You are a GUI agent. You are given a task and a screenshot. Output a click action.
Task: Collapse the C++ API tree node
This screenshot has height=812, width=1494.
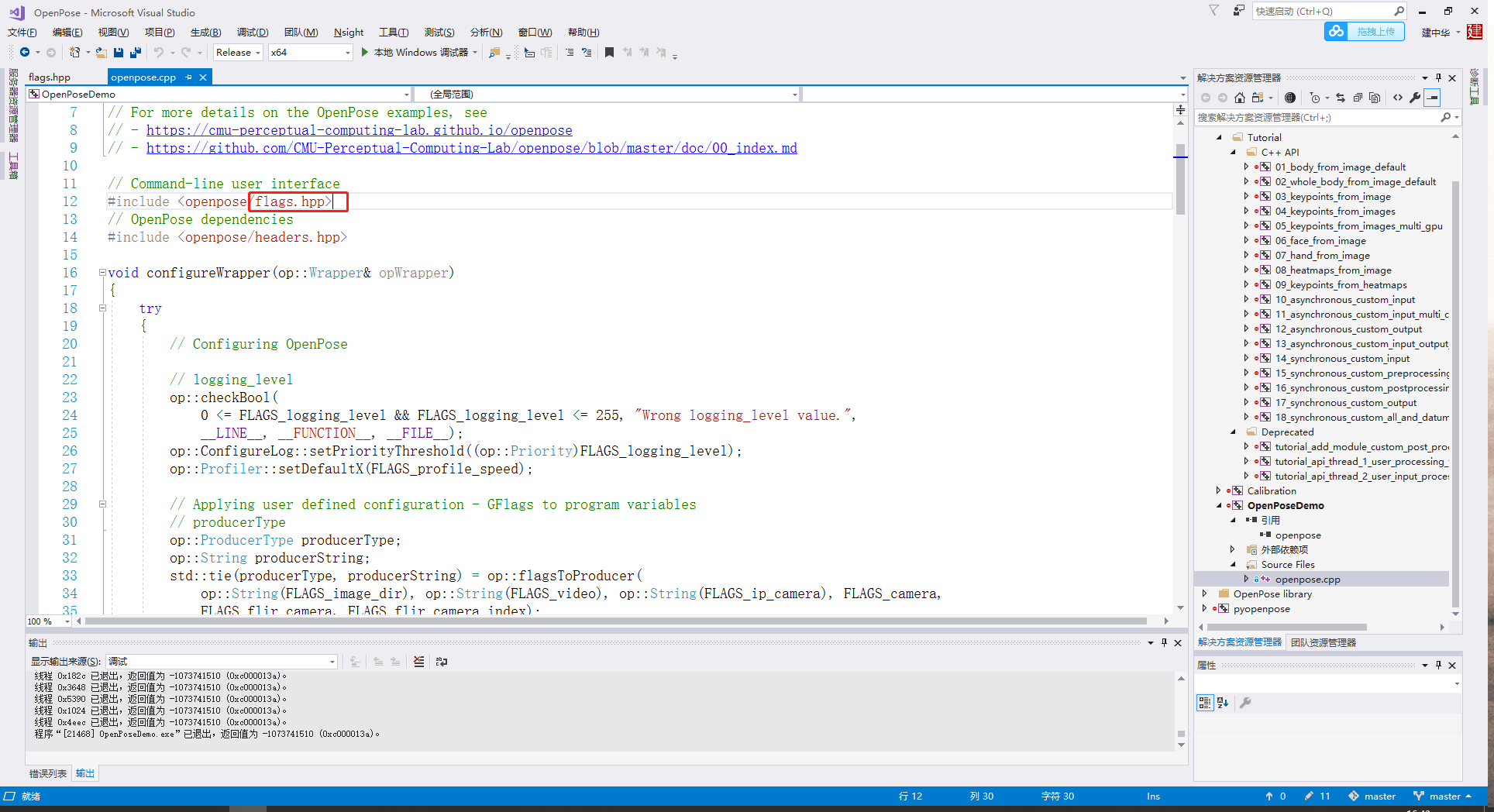[1234, 152]
